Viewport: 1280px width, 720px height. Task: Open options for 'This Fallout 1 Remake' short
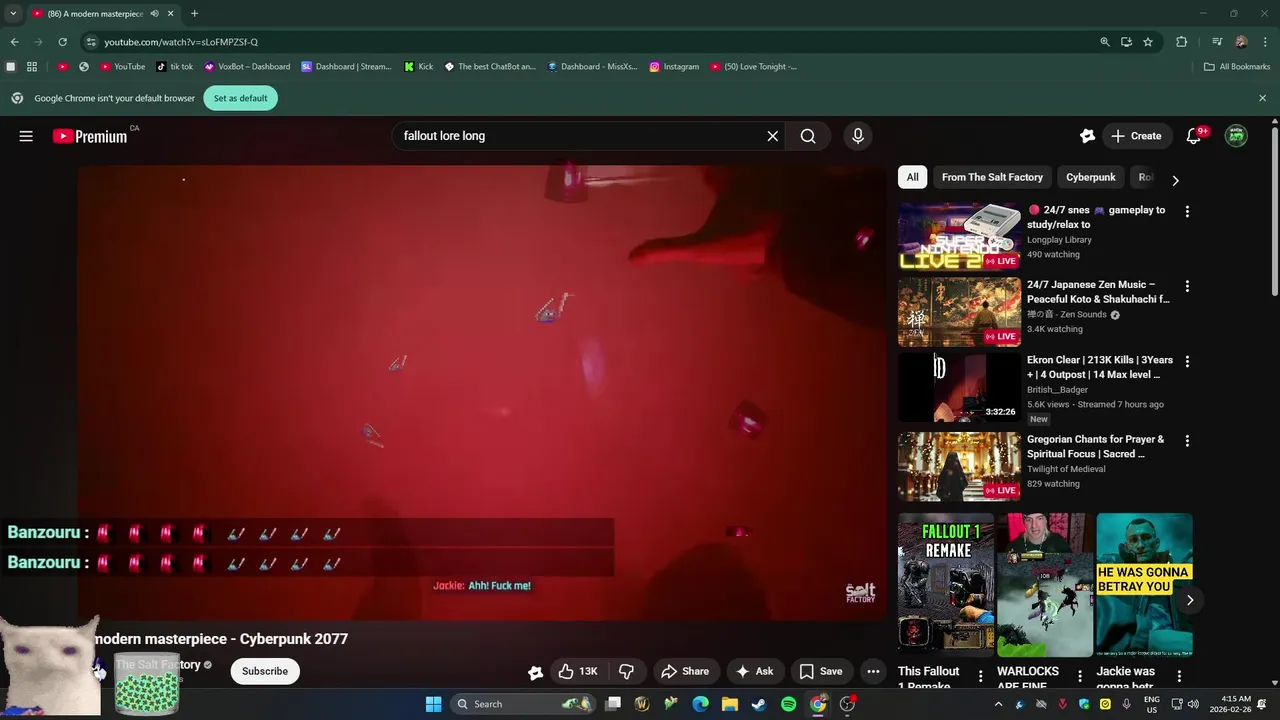(980, 677)
